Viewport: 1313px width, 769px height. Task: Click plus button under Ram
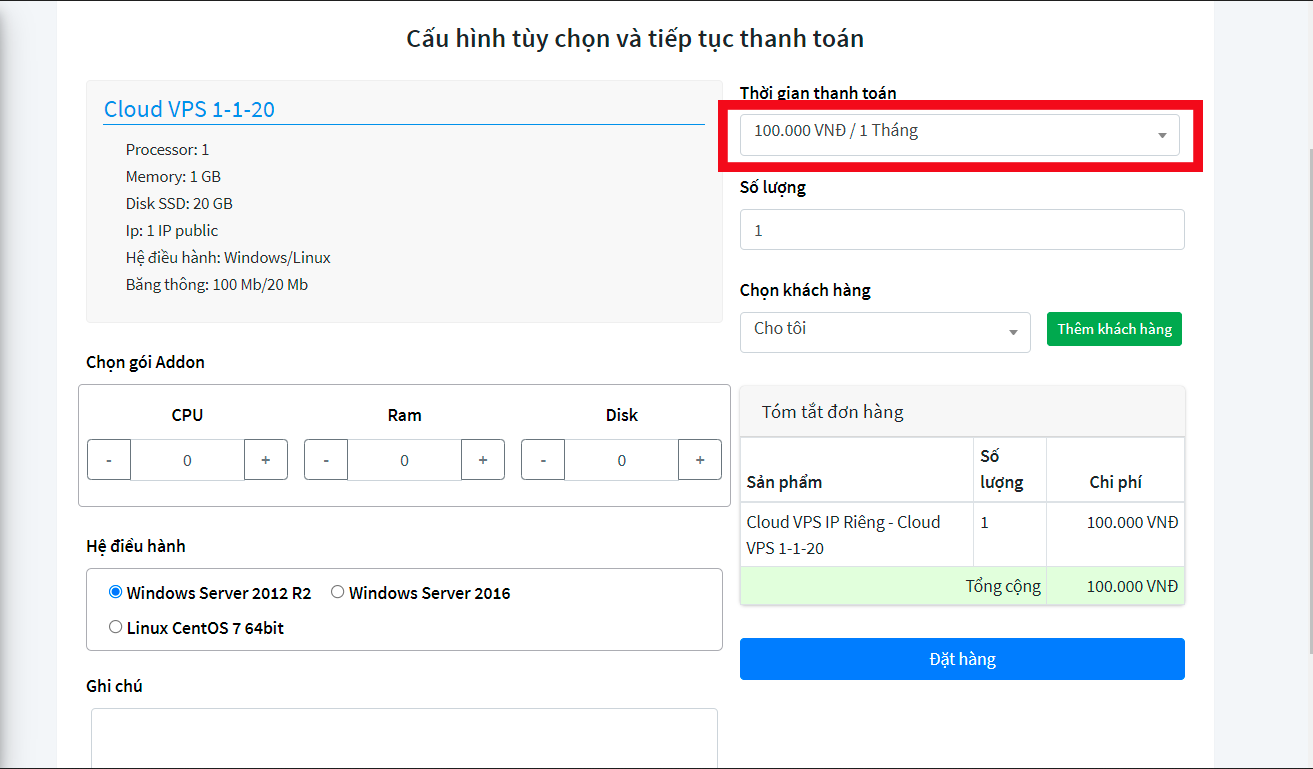click(x=483, y=460)
